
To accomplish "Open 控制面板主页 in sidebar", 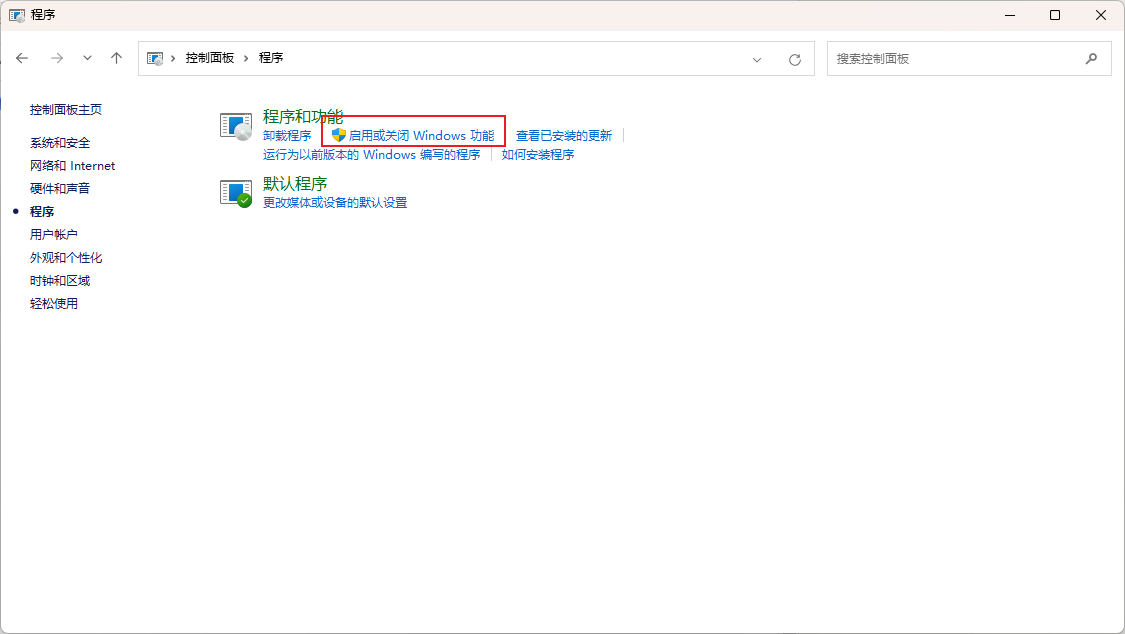I will (x=66, y=110).
